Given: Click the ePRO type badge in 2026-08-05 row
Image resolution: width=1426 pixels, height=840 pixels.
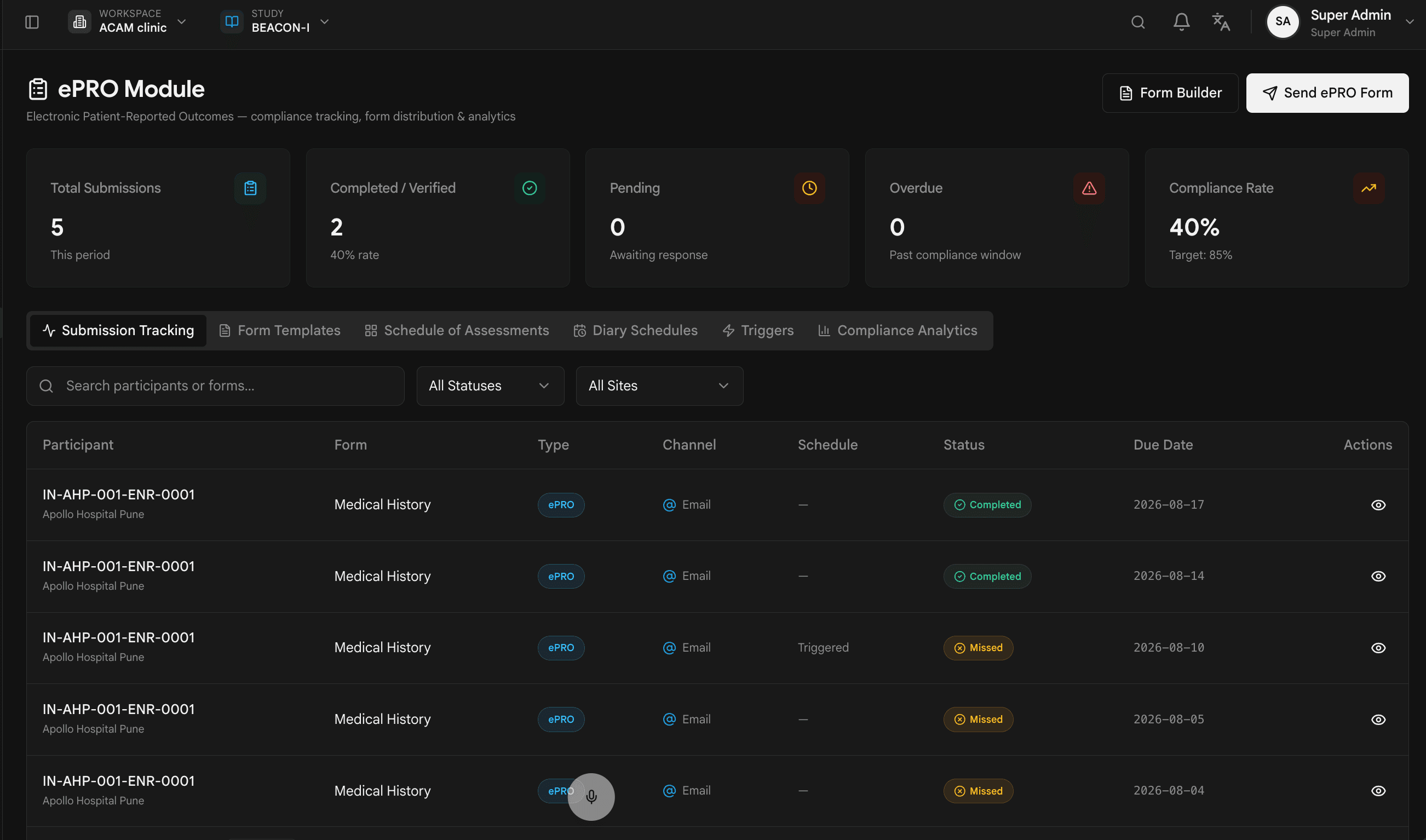Looking at the screenshot, I should pos(560,720).
